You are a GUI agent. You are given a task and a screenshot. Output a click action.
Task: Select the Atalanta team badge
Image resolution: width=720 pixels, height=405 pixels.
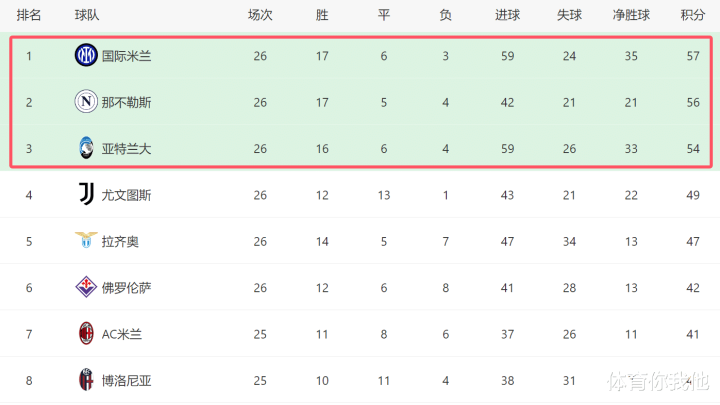pyautogui.click(x=86, y=148)
